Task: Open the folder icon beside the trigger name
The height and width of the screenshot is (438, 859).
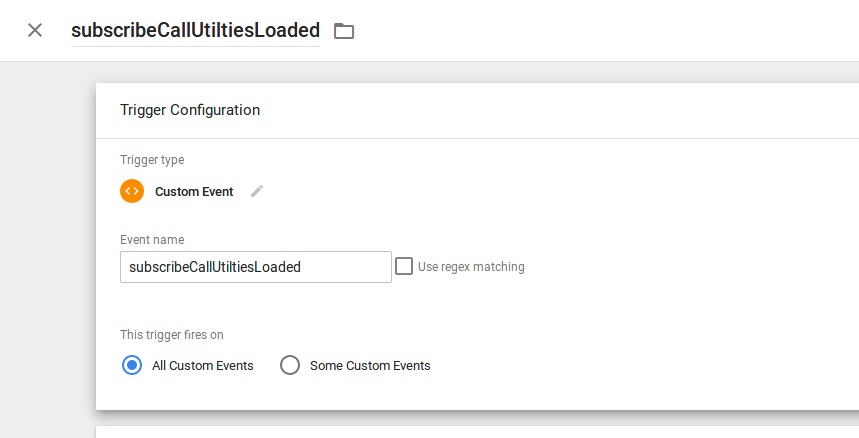Action: point(344,31)
